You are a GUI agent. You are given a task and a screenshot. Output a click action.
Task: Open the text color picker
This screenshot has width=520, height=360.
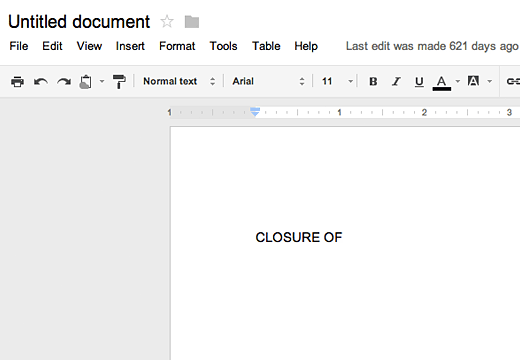442,83
